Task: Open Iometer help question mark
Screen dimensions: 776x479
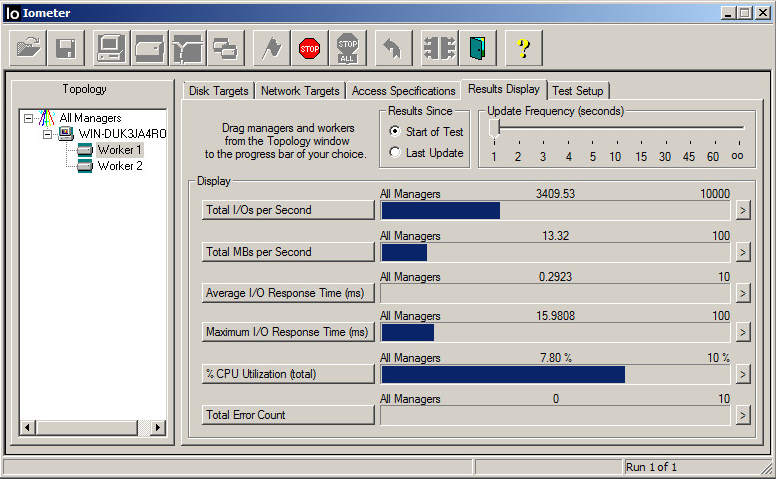Action: pyautogui.click(x=524, y=48)
